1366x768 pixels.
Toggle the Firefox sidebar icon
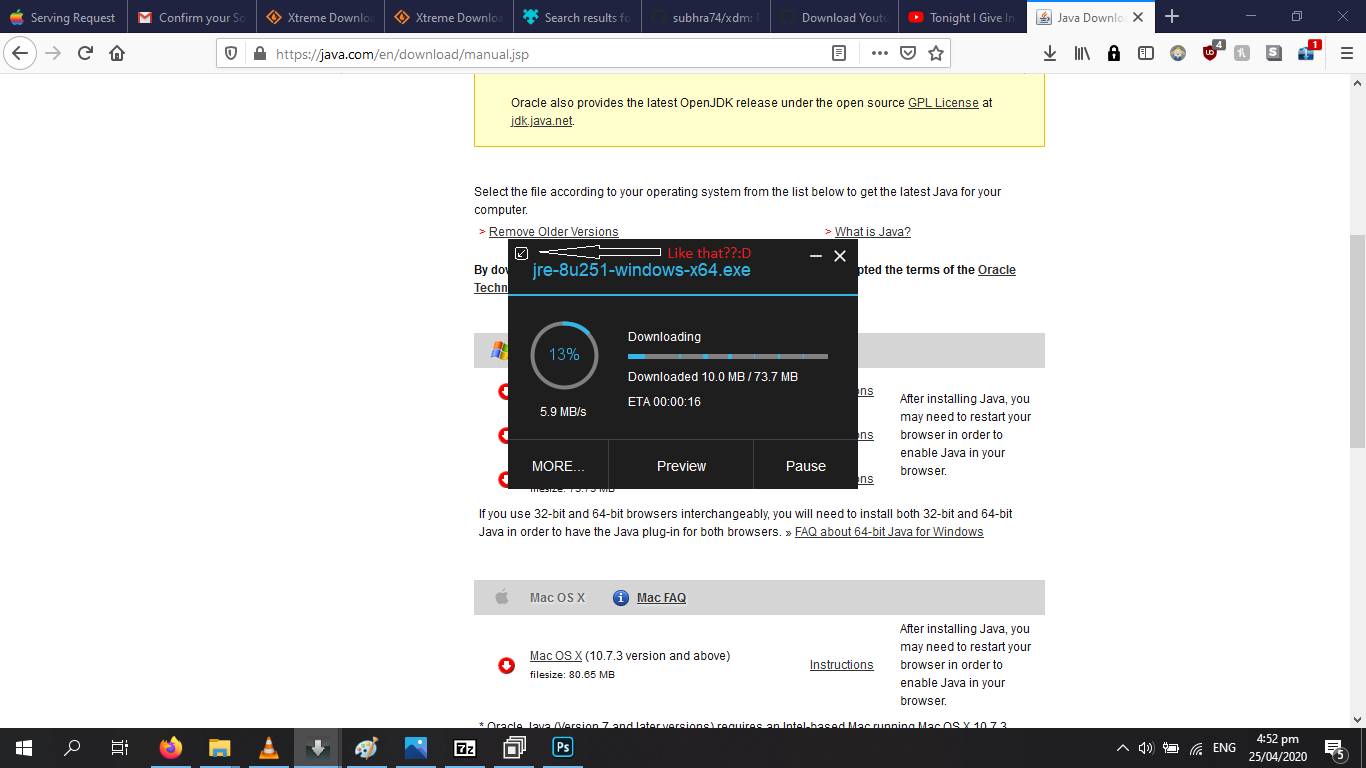click(1145, 52)
